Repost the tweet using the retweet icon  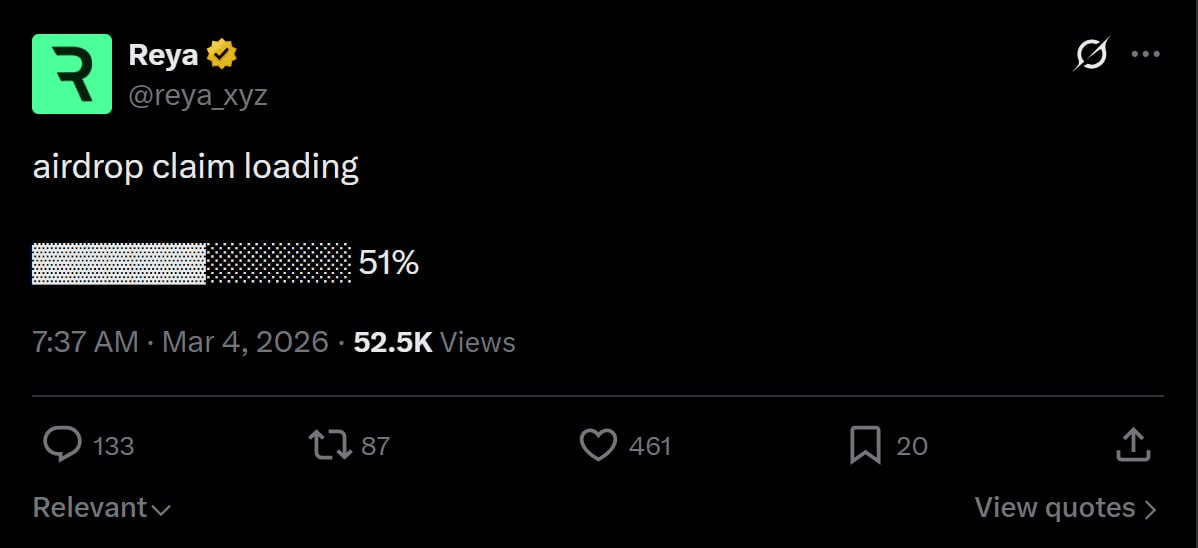click(330, 445)
